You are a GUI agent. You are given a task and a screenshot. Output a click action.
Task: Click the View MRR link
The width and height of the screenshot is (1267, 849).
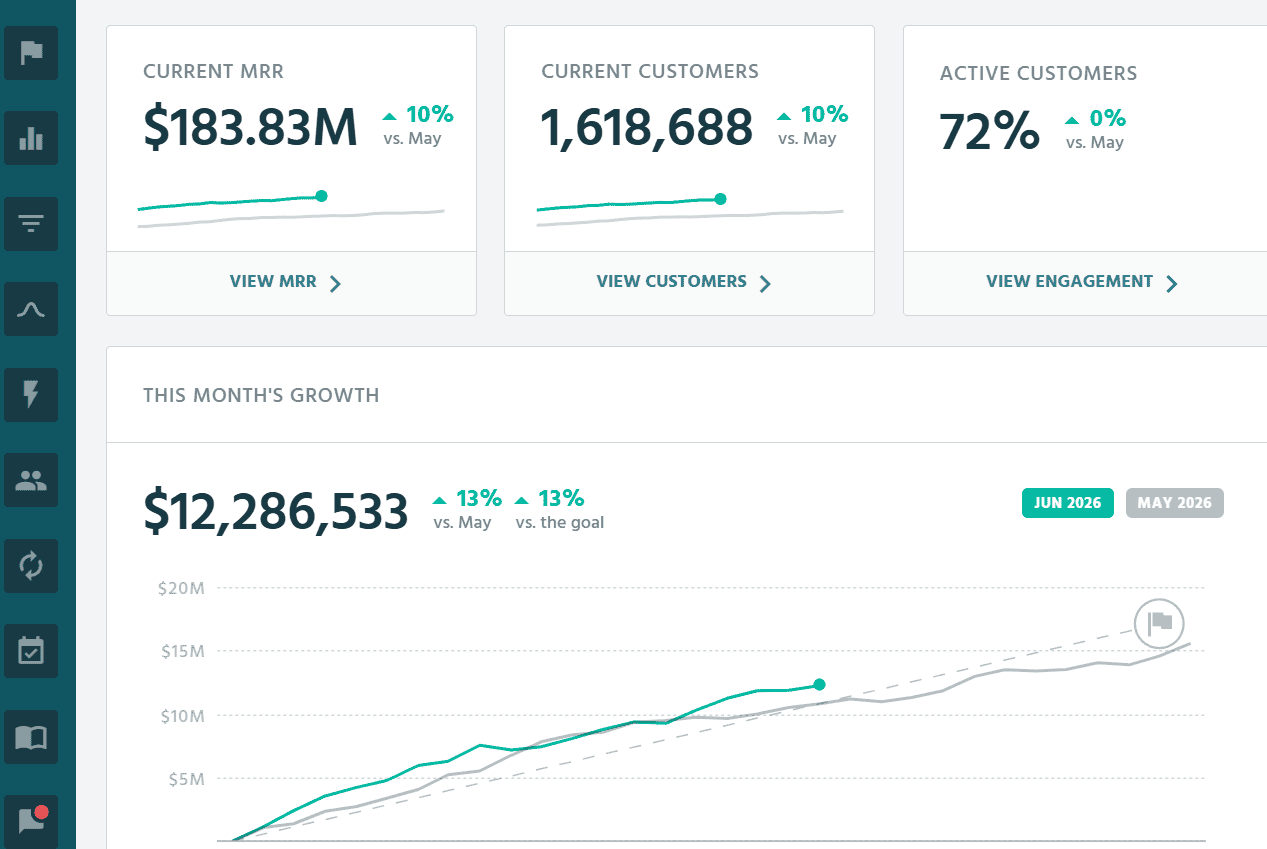pyautogui.click(x=273, y=282)
